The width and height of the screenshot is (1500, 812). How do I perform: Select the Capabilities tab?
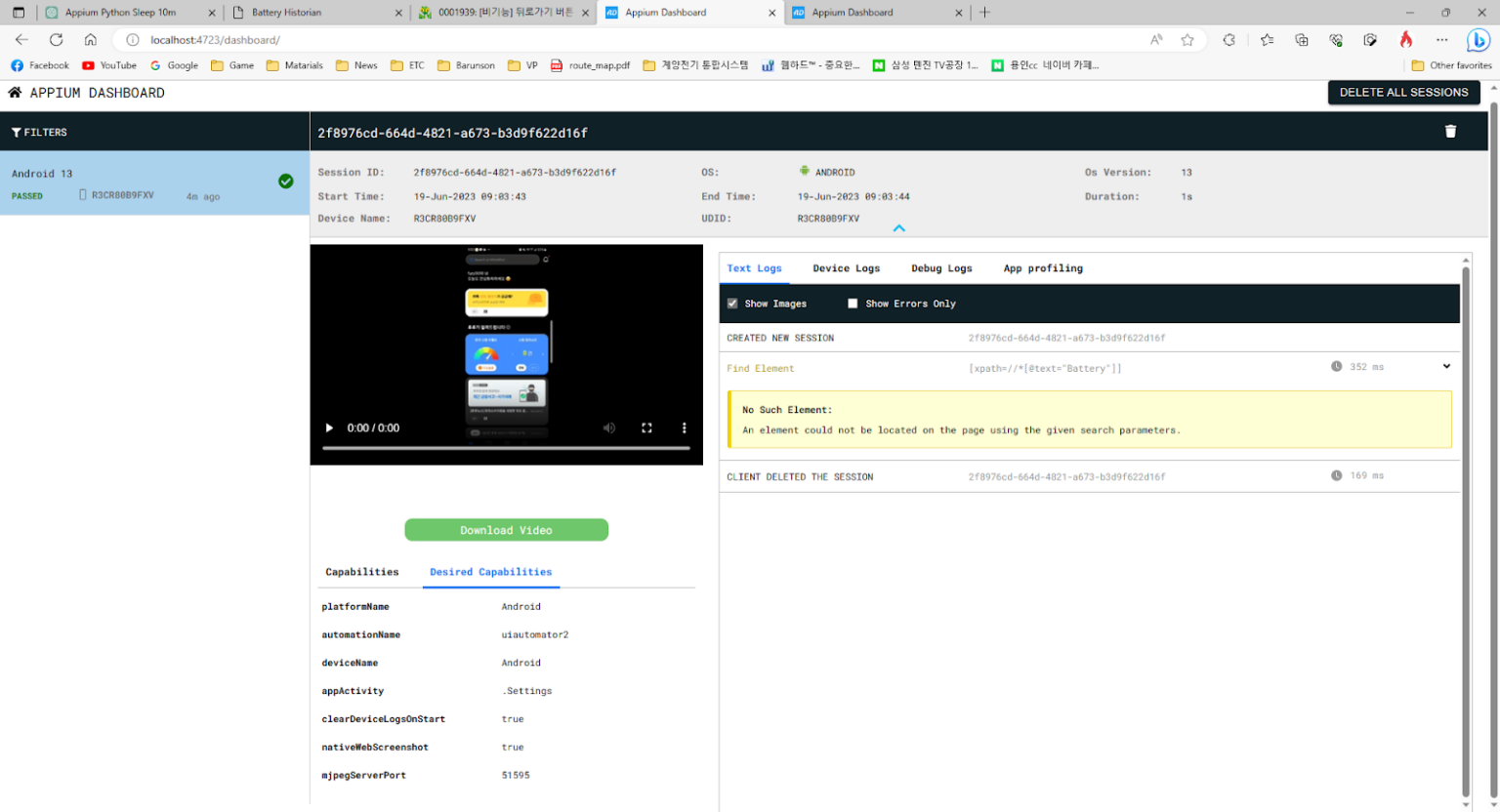(361, 572)
